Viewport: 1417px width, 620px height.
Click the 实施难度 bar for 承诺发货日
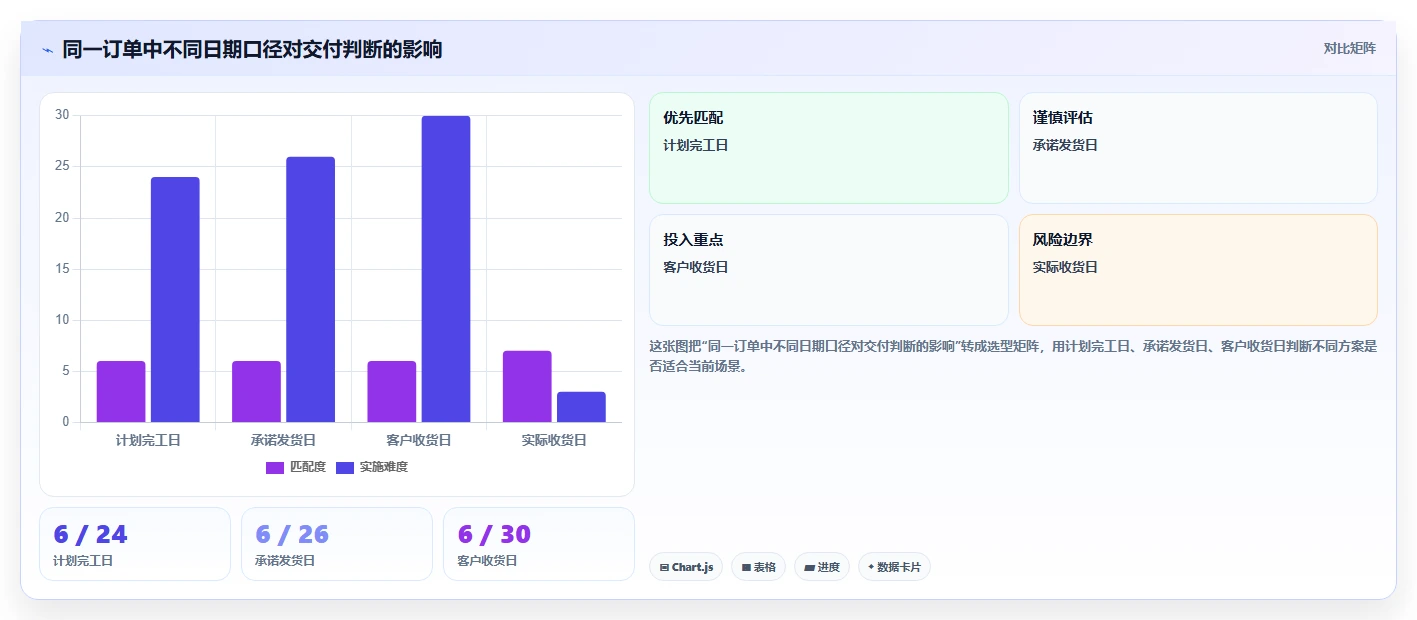[310, 289]
